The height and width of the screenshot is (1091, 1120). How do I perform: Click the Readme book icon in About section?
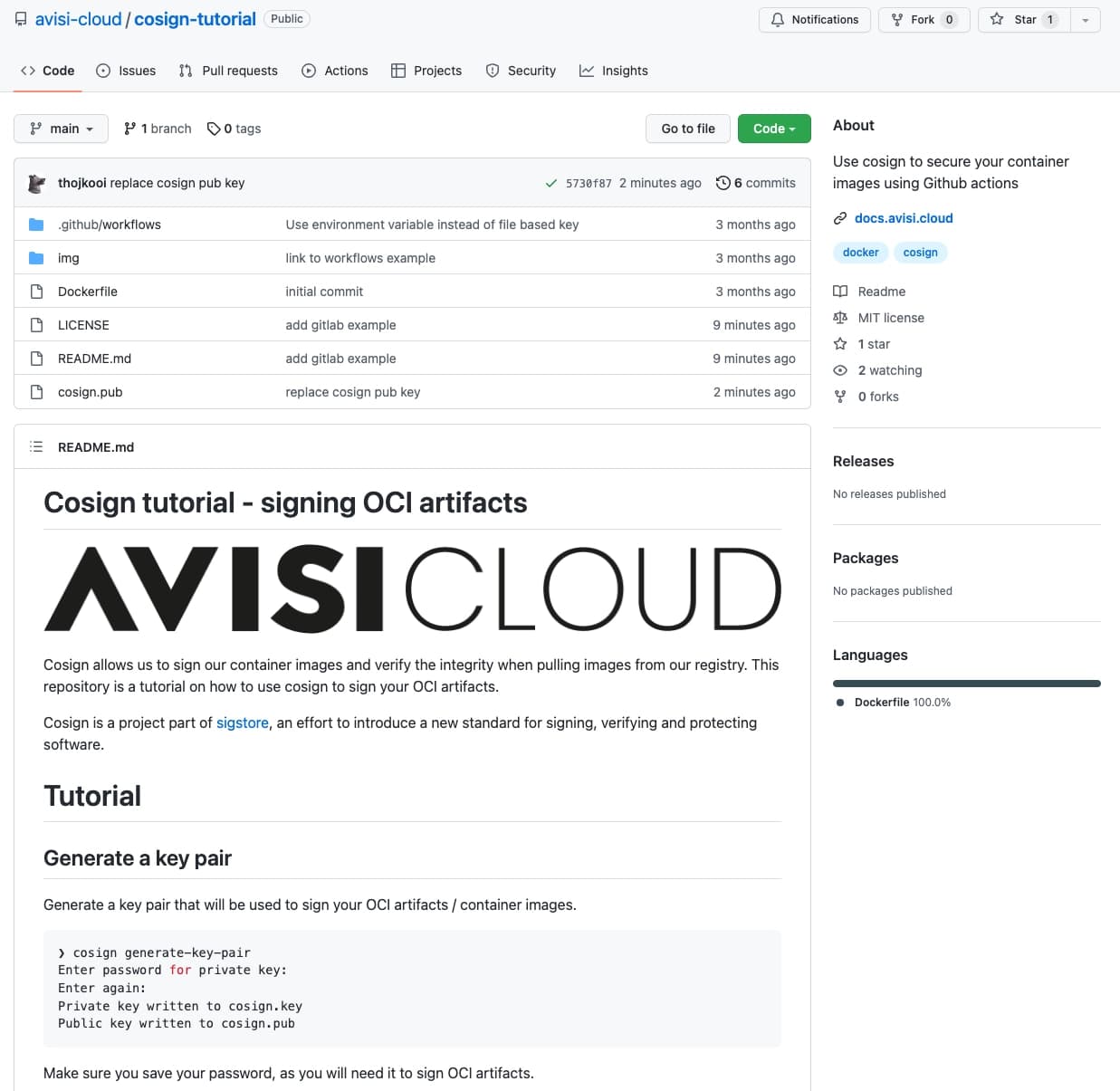pyautogui.click(x=841, y=291)
